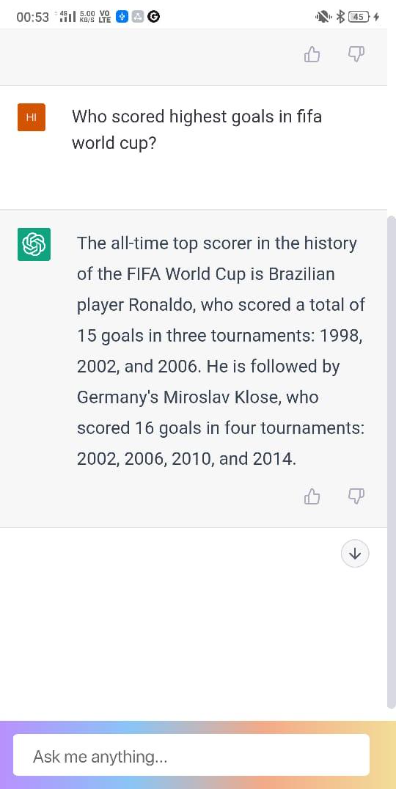Tap the VoLTE indicator in status bar
This screenshot has width=396, height=789.
[x=105, y=17]
